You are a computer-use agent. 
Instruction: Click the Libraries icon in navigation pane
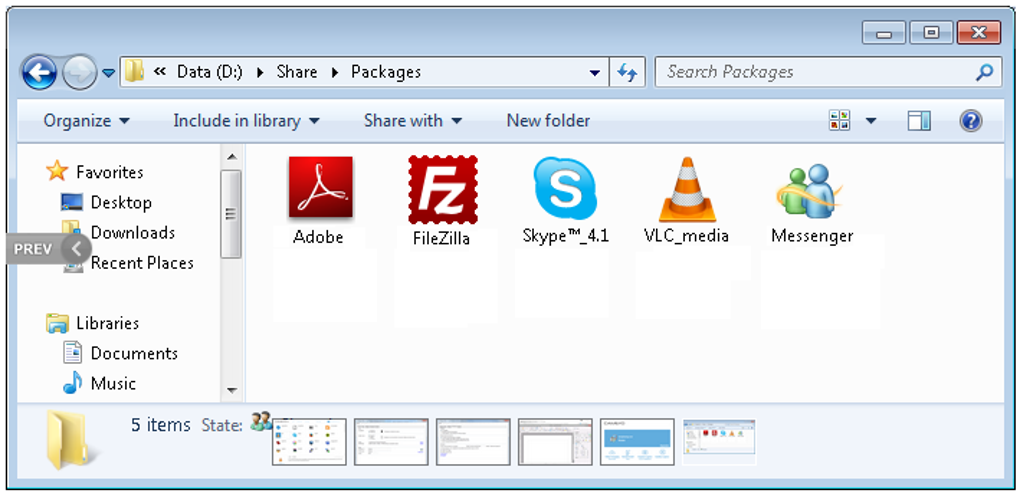[57, 323]
